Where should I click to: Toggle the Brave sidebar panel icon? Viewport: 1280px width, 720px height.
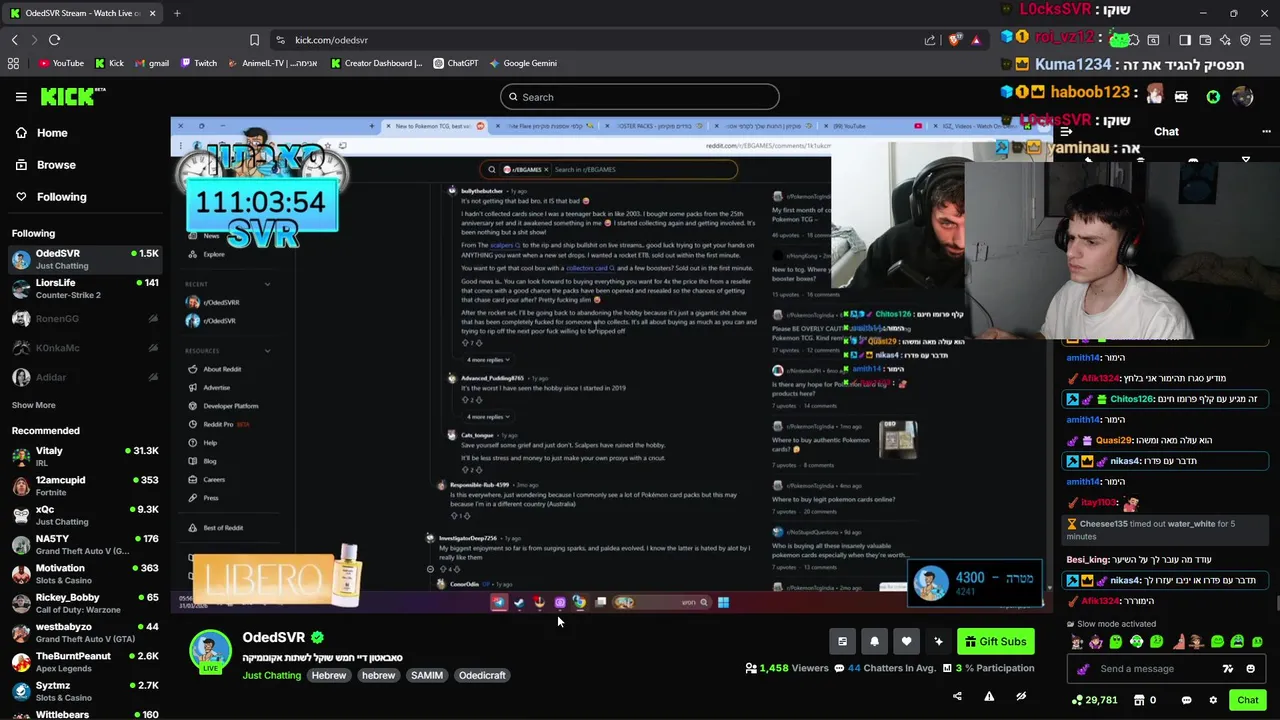coord(1185,40)
